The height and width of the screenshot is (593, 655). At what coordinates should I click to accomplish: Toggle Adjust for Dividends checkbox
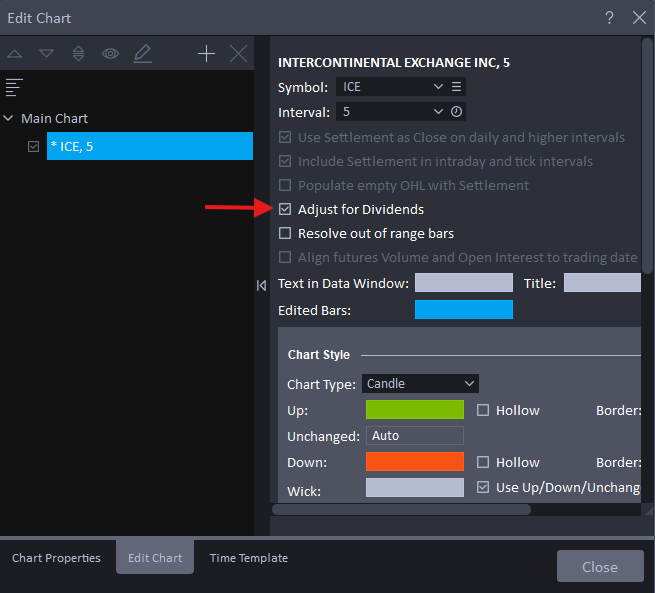pos(286,210)
